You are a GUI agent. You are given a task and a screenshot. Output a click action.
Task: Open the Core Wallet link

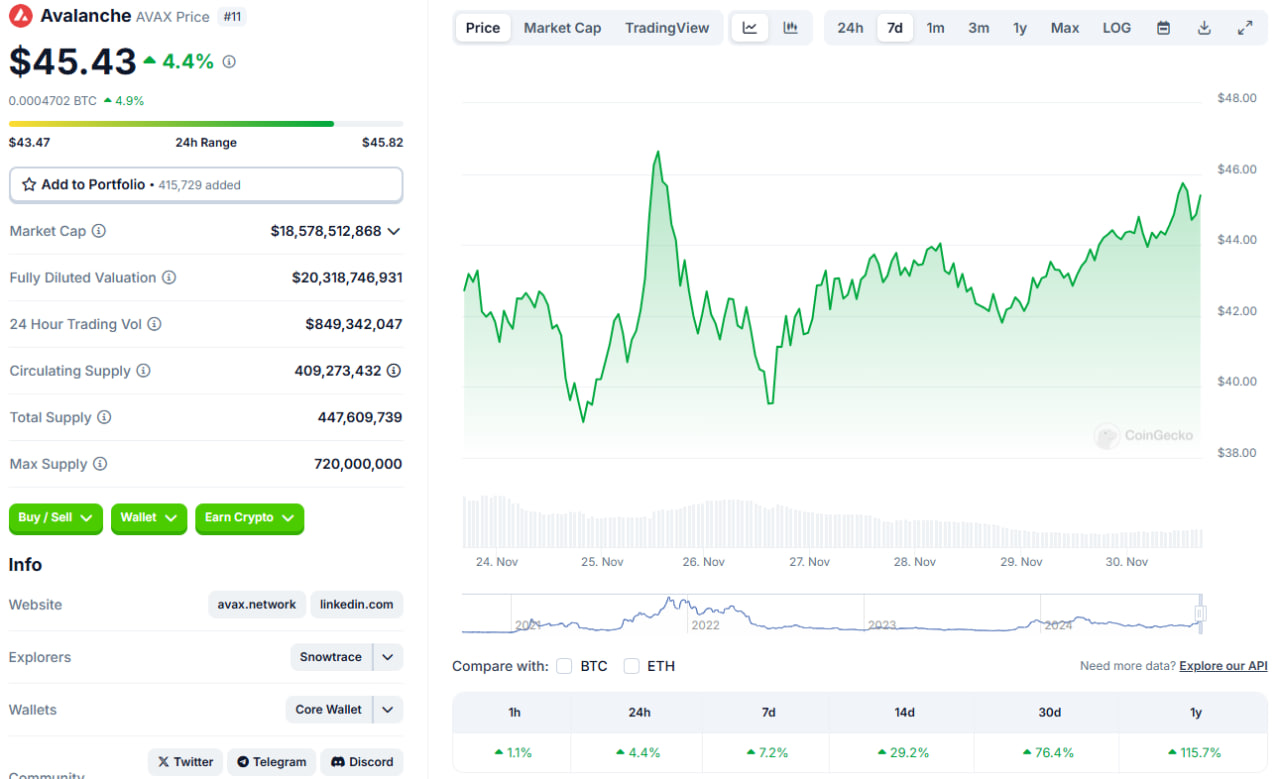[x=329, y=710]
